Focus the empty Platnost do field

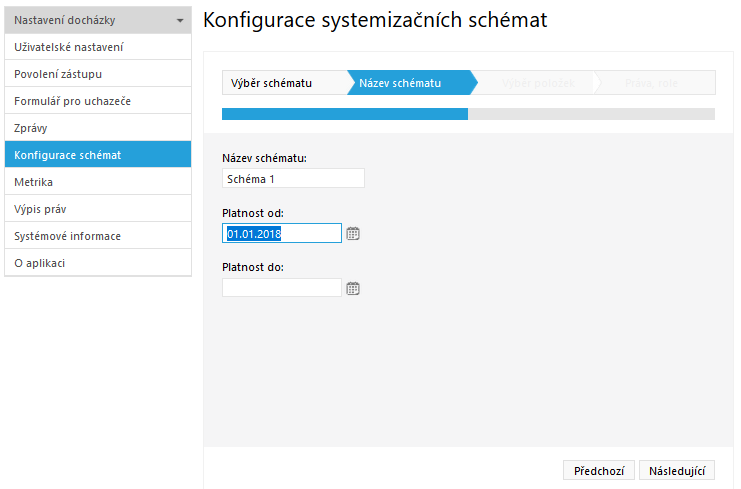pos(282,288)
